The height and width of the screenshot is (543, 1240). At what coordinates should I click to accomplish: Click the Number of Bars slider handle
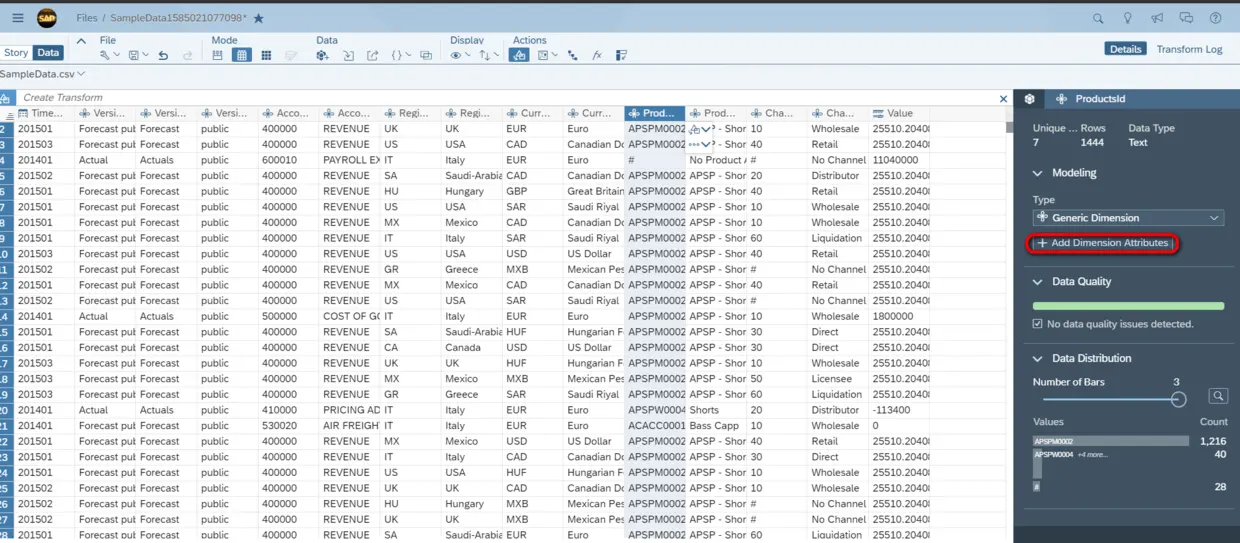pyautogui.click(x=1178, y=399)
